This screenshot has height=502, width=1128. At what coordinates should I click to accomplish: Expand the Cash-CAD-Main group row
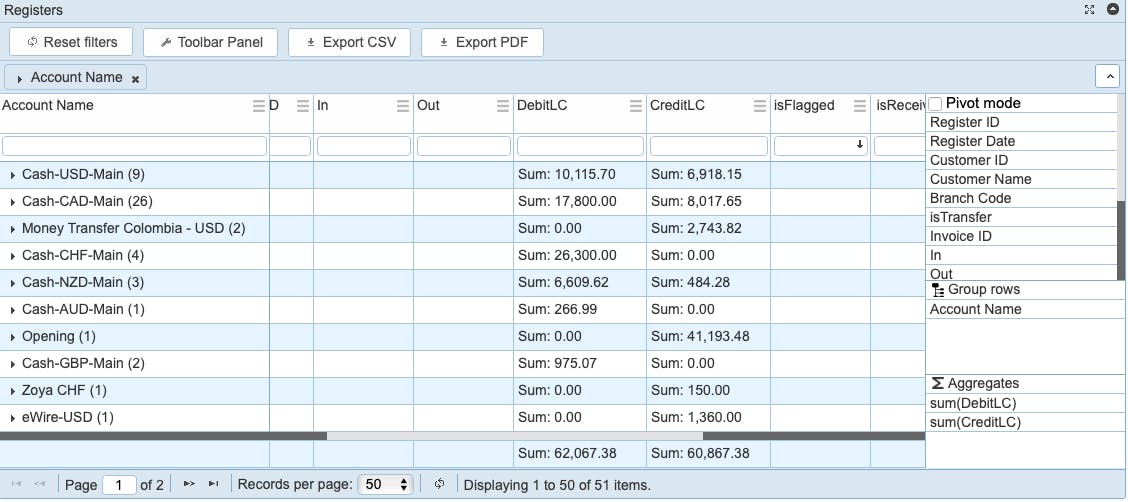(x=12, y=202)
